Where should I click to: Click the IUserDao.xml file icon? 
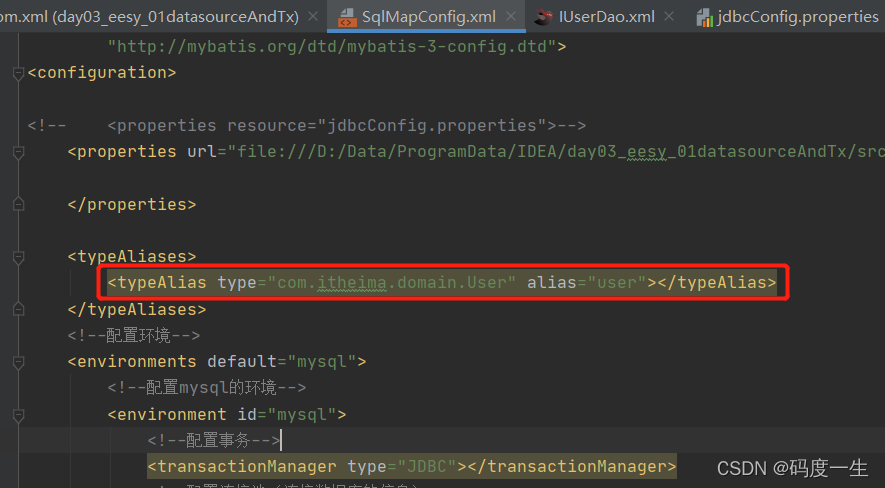pyautogui.click(x=543, y=17)
